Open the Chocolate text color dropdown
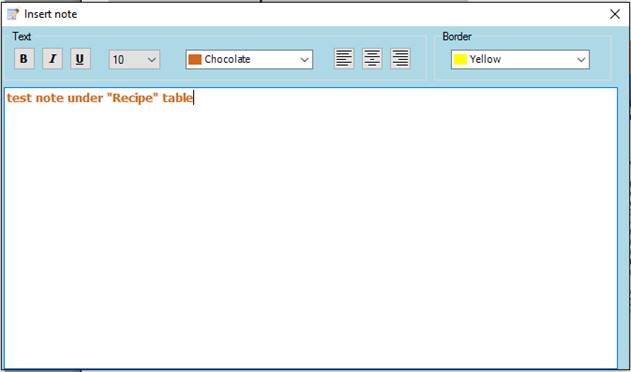Image resolution: width=631 pixels, height=372 pixels. click(249, 60)
